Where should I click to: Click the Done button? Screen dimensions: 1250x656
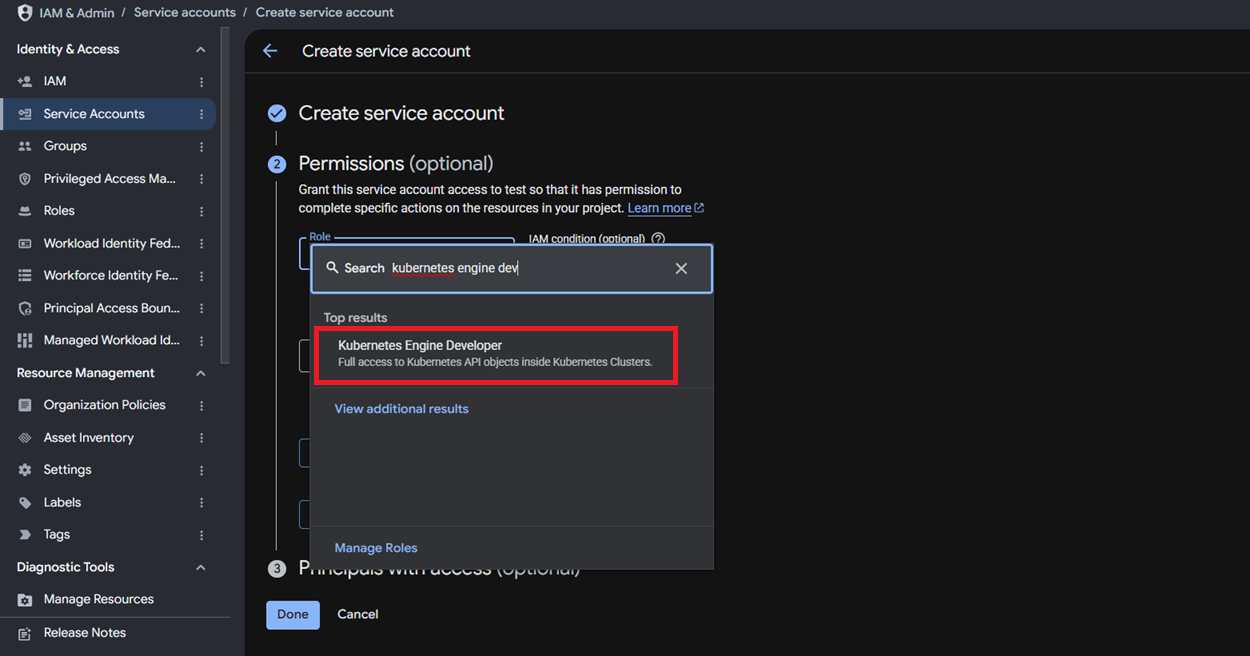pyautogui.click(x=293, y=615)
